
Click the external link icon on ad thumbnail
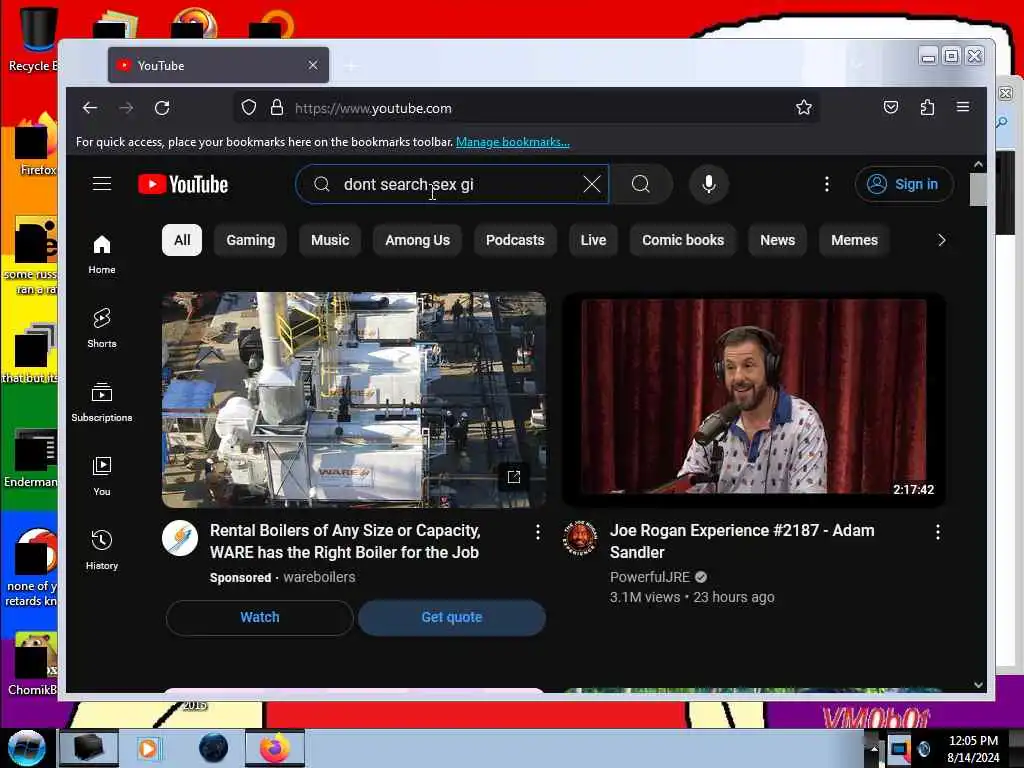(514, 477)
